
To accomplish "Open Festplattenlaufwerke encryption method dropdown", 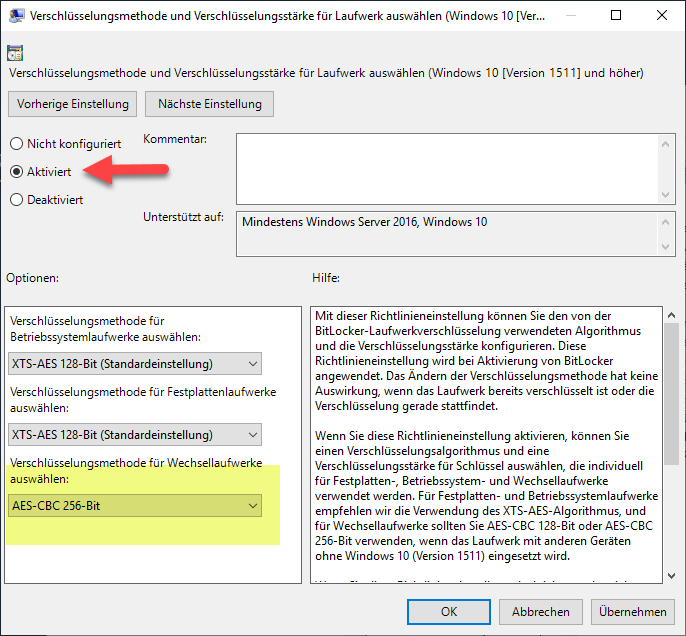I will click(135, 434).
